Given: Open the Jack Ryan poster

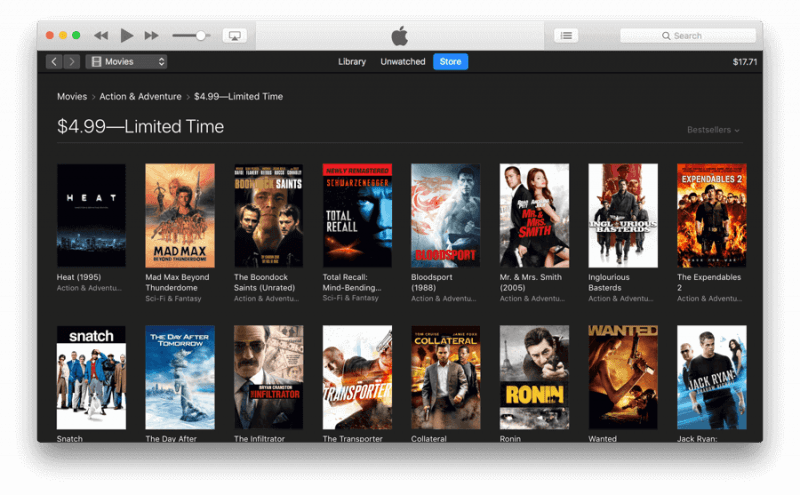Looking at the screenshot, I should [x=711, y=378].
